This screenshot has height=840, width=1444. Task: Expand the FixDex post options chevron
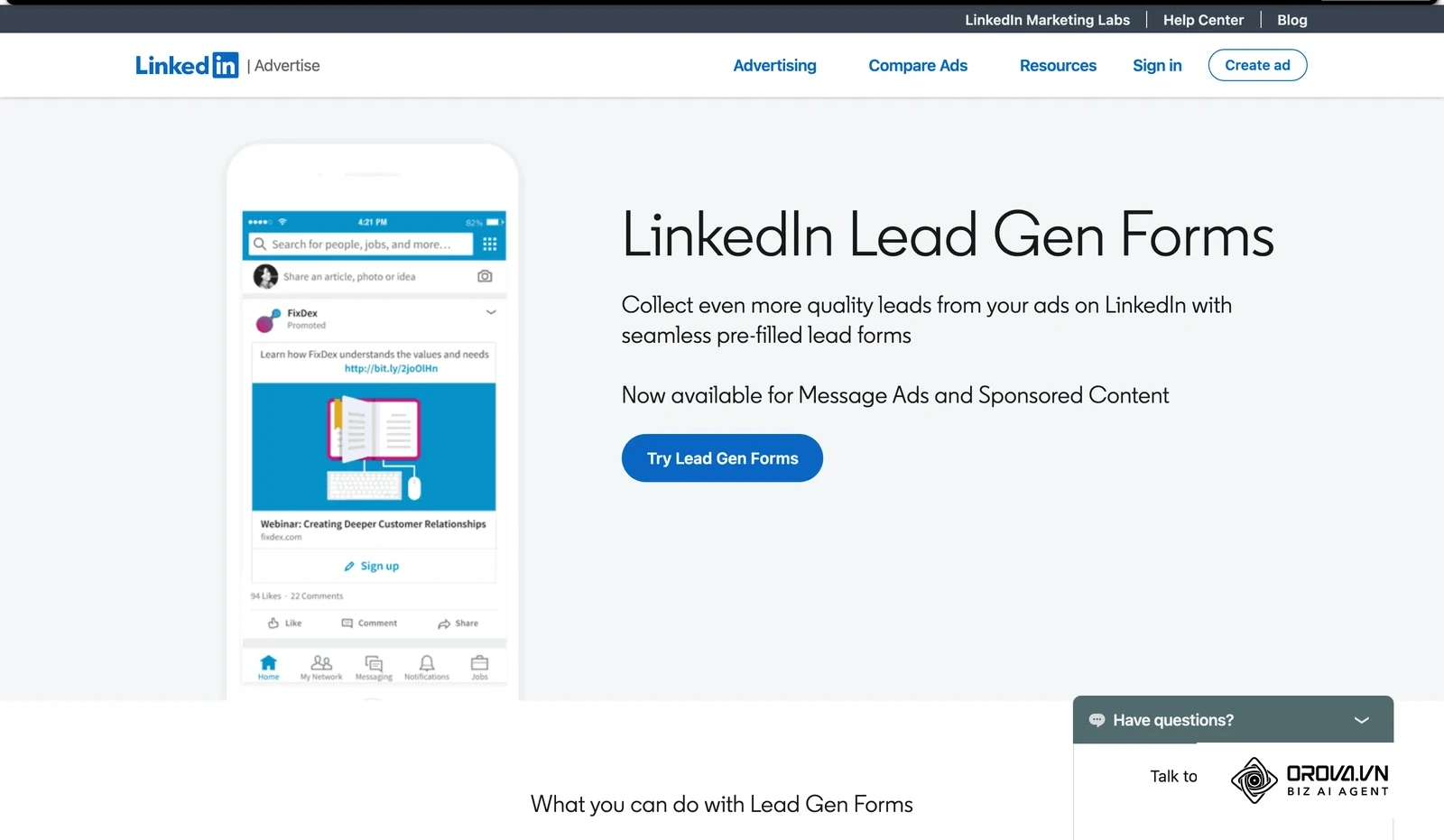(491, 312)
